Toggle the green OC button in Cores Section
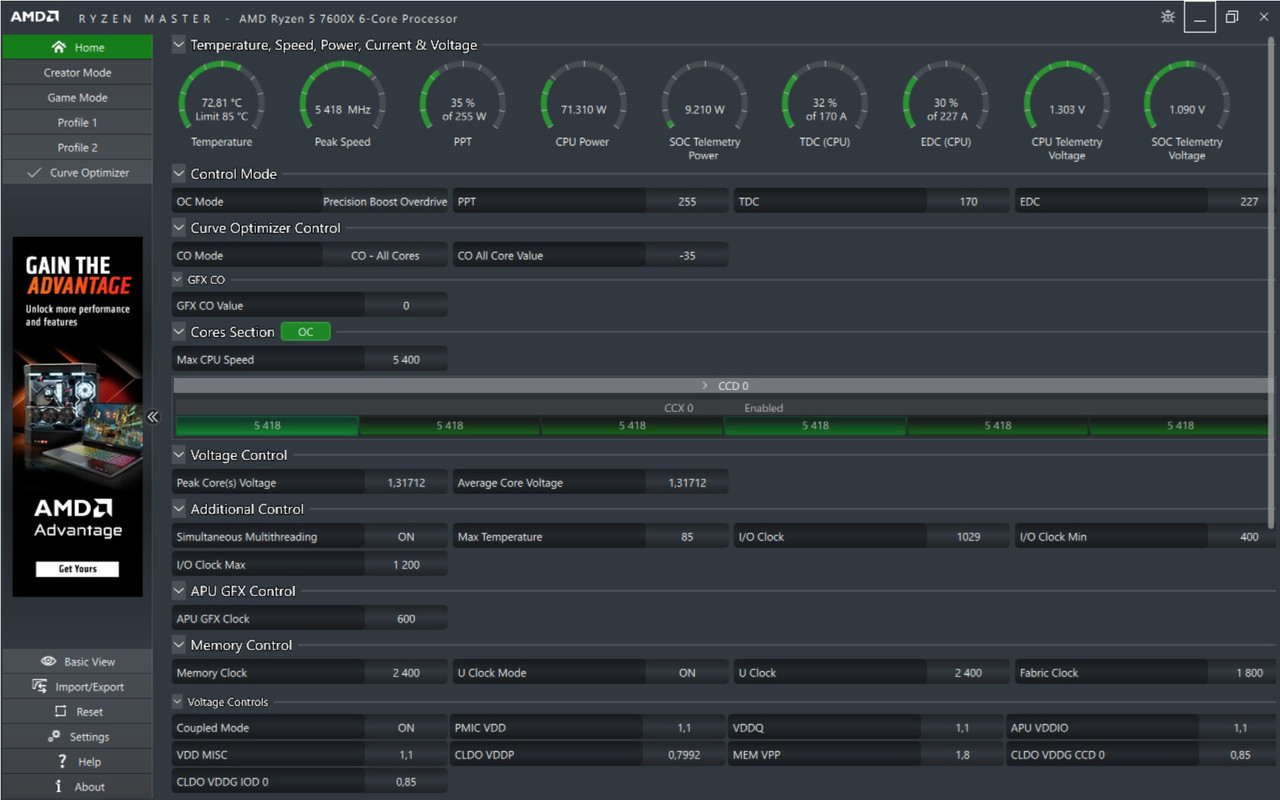The image size is (1280, 800). pyautogui.click(x=305, y=332)
